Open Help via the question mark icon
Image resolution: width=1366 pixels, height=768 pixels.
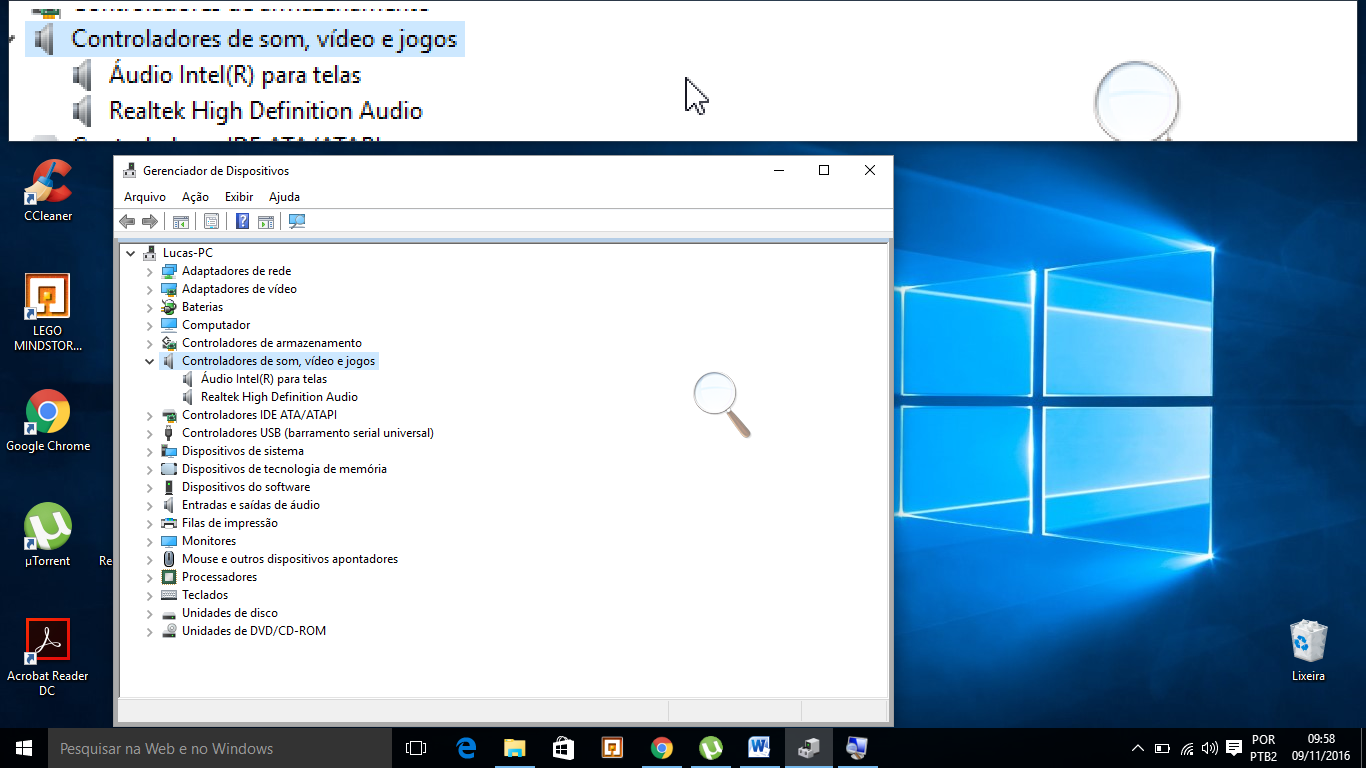pyautogui.click(x=242, y=221)
